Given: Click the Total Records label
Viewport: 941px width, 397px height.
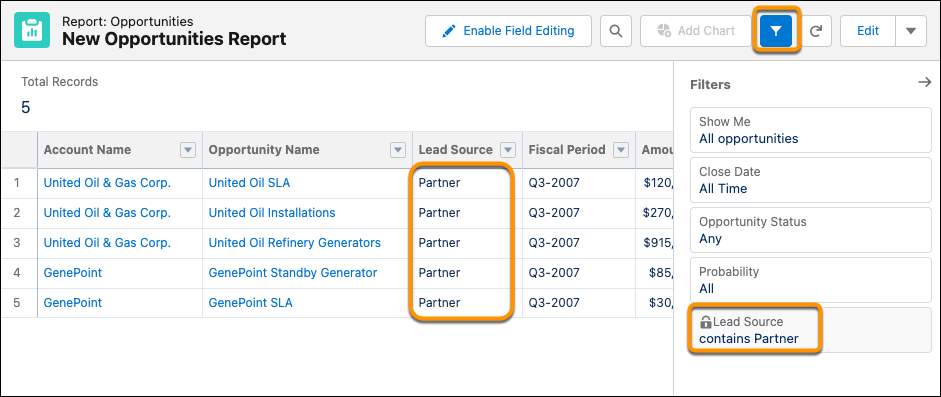Looking at the screenshot, I should 59,82.
